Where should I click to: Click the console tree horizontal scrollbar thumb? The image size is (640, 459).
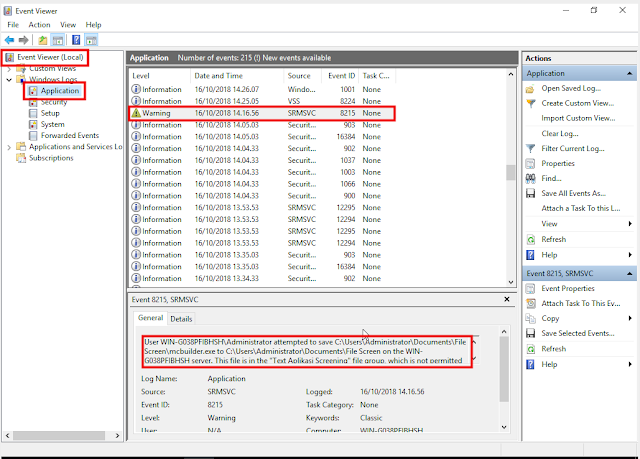[x=59, y=436]
